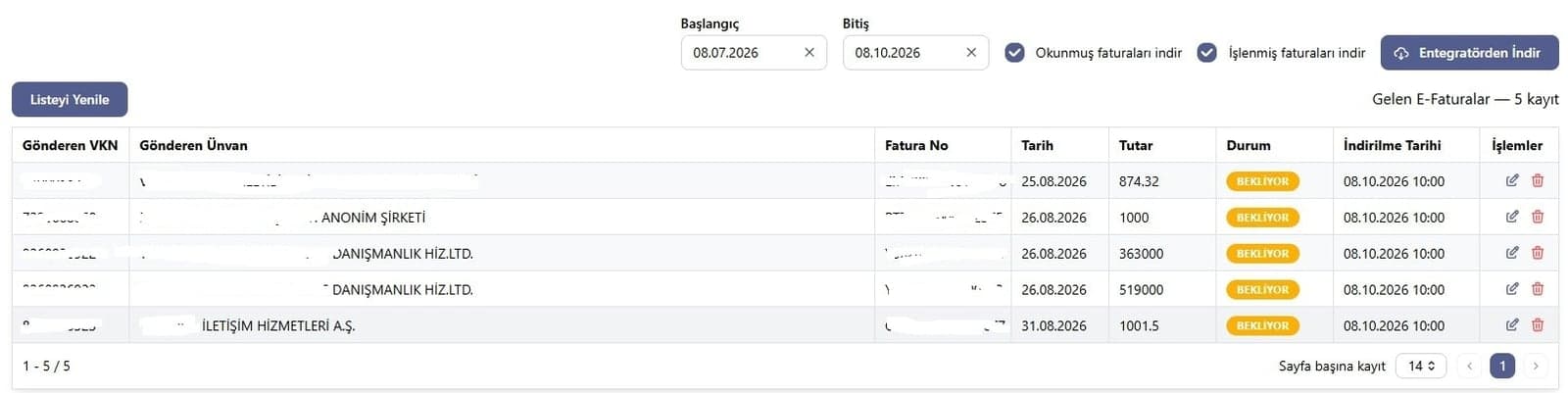Edit the 874.32 invoice row
Viewport: 1568px width, 393px height.
coord(1512,180)
